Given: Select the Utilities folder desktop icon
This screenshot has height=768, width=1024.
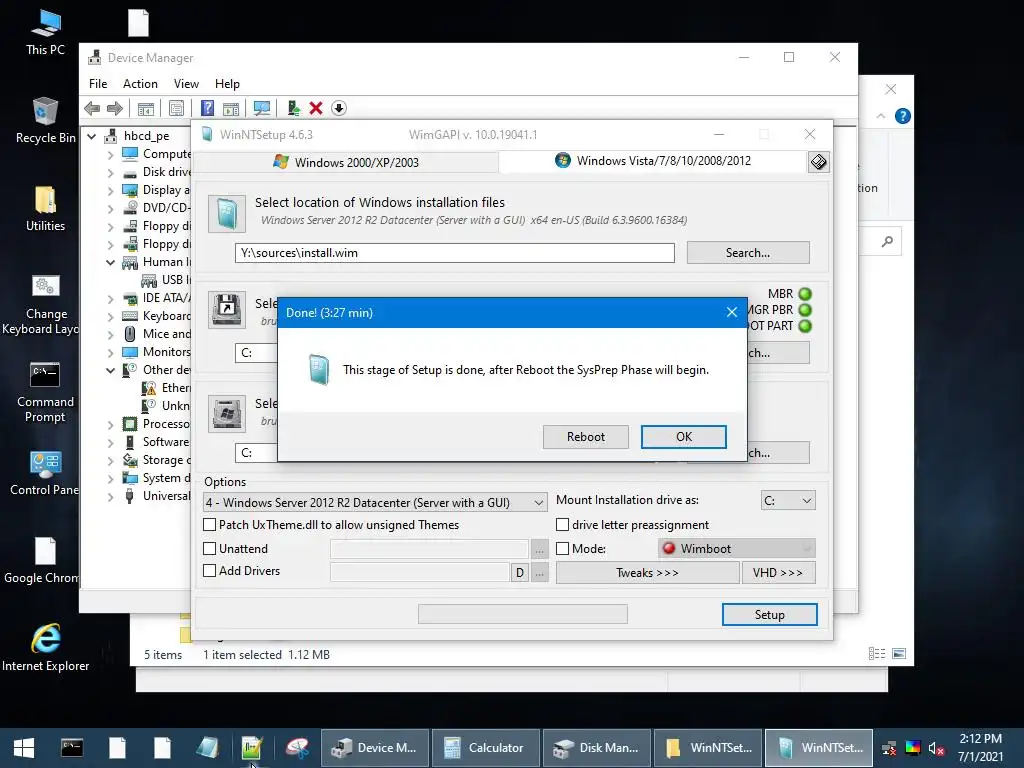Looking at the screenshot, I should tap(45, 208).
